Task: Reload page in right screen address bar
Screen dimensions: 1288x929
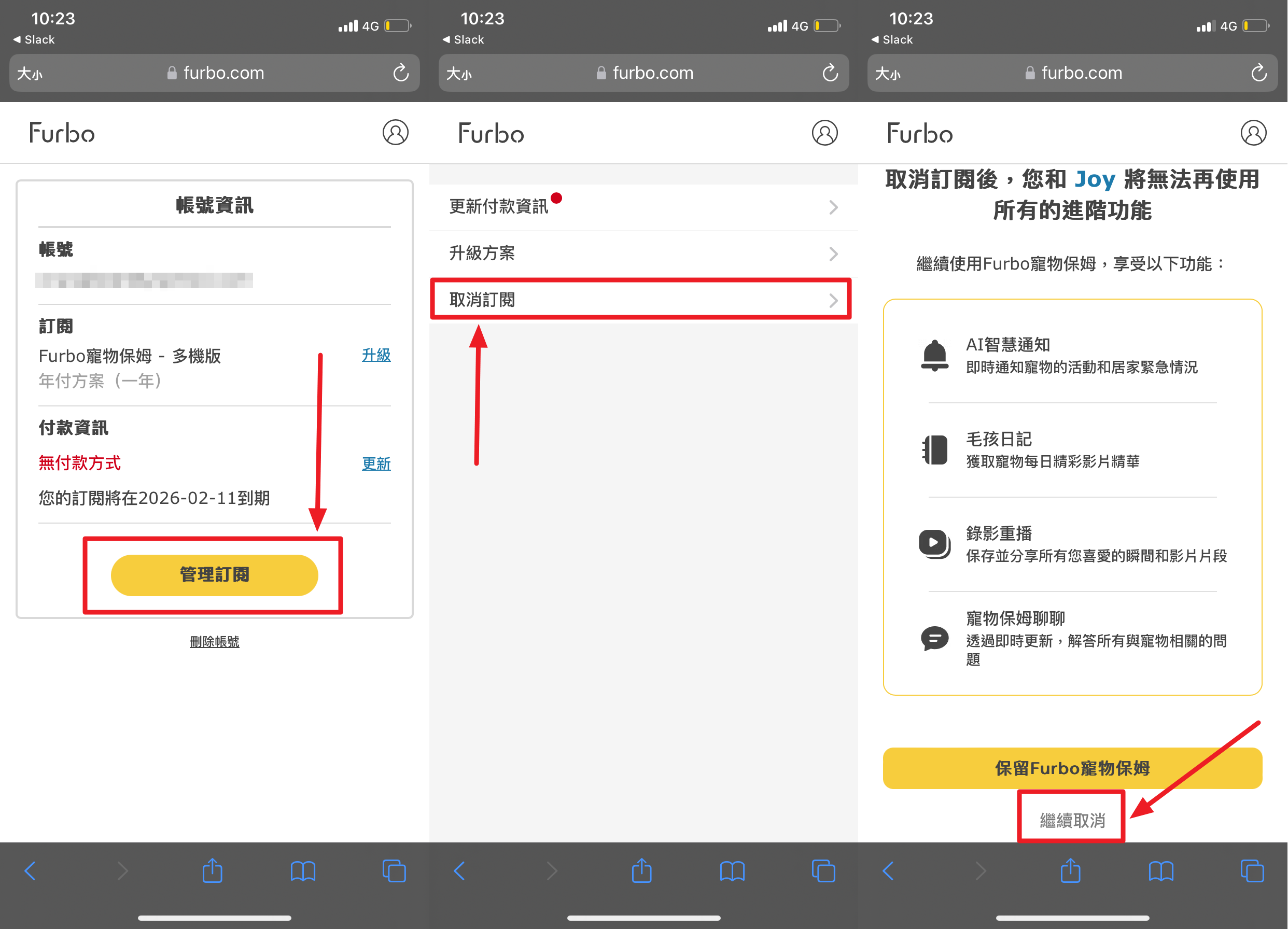Action: pyautogui.click(x=1259, y=73)
